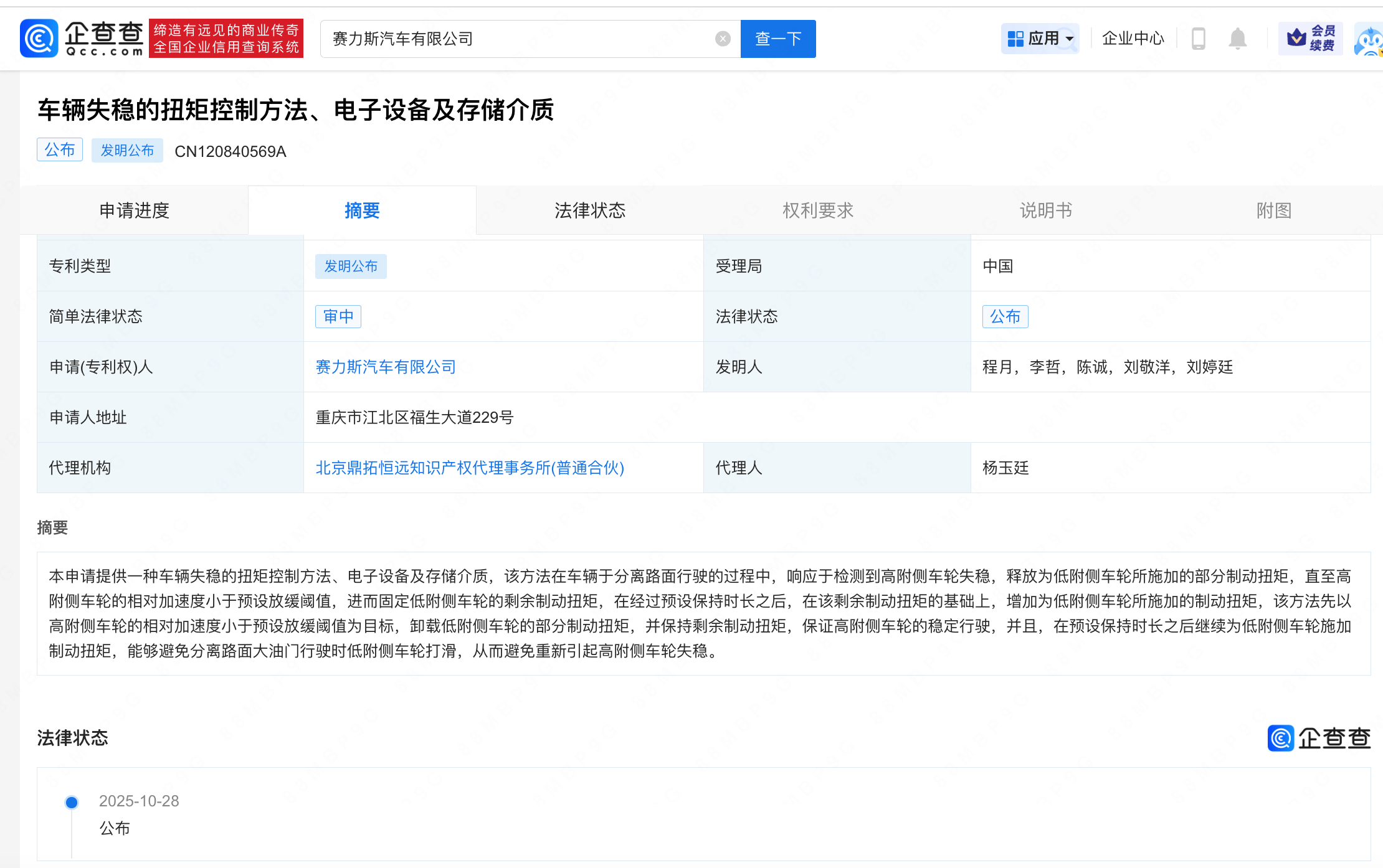Click the Qcc.com logo icon
Screen dimensions: 1383x868
tap(39, 37)
